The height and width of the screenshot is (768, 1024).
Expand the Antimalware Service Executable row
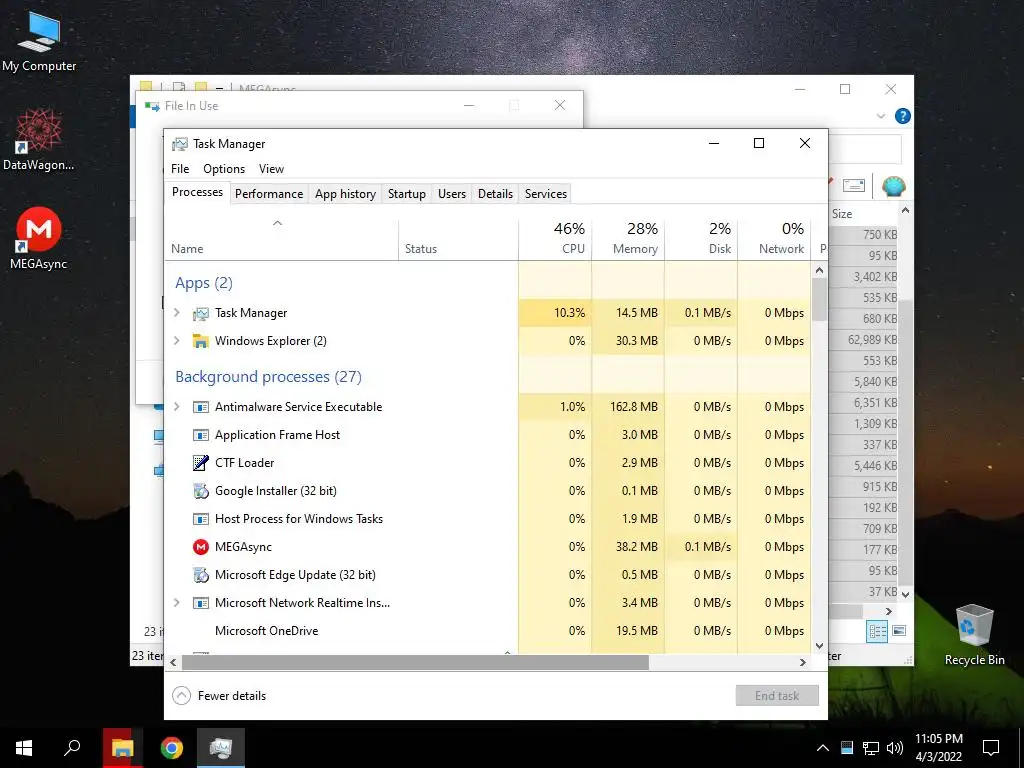point(176,407)
